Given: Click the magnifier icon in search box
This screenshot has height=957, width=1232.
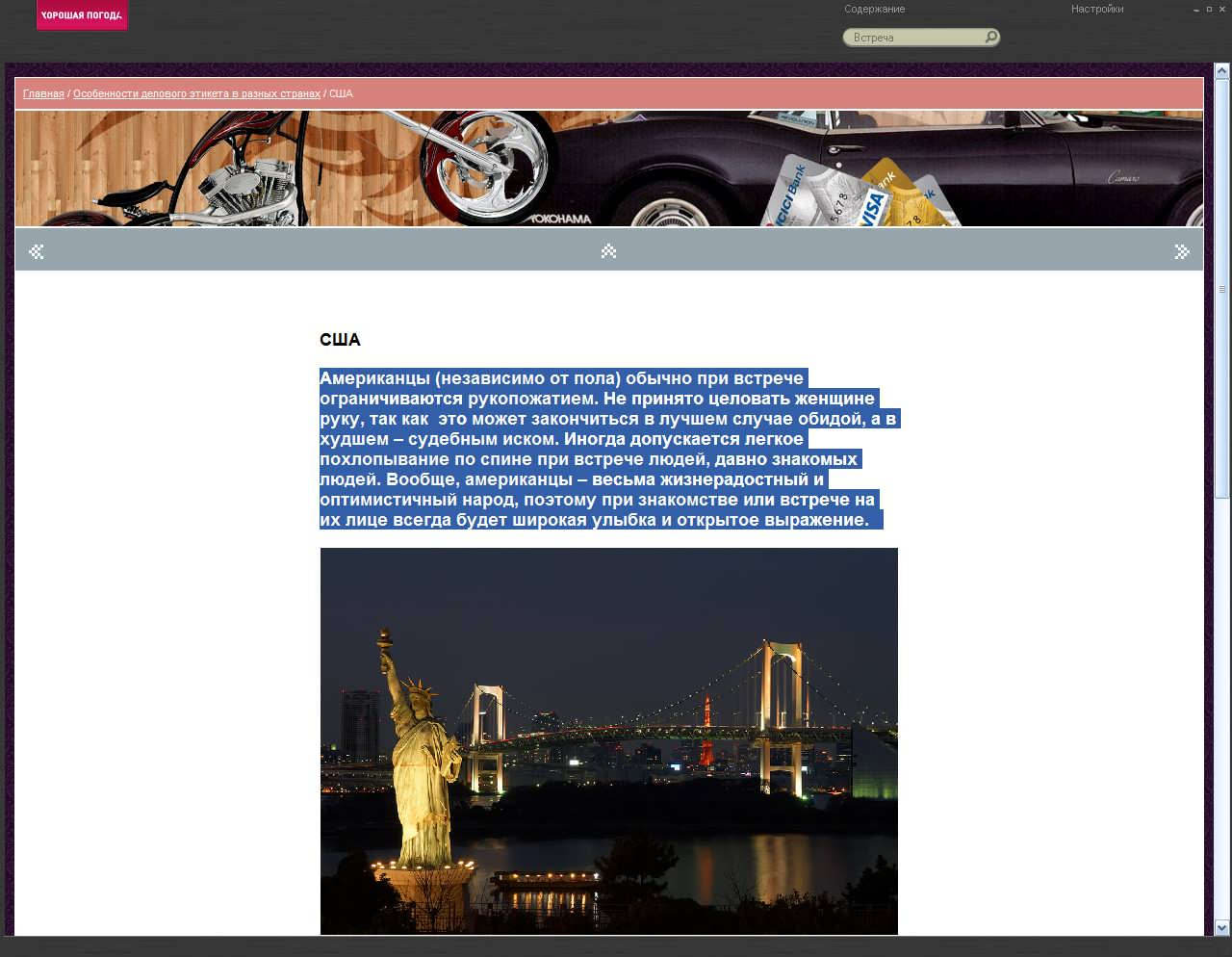Looking at the screenshot, I should tap(990, 38).
